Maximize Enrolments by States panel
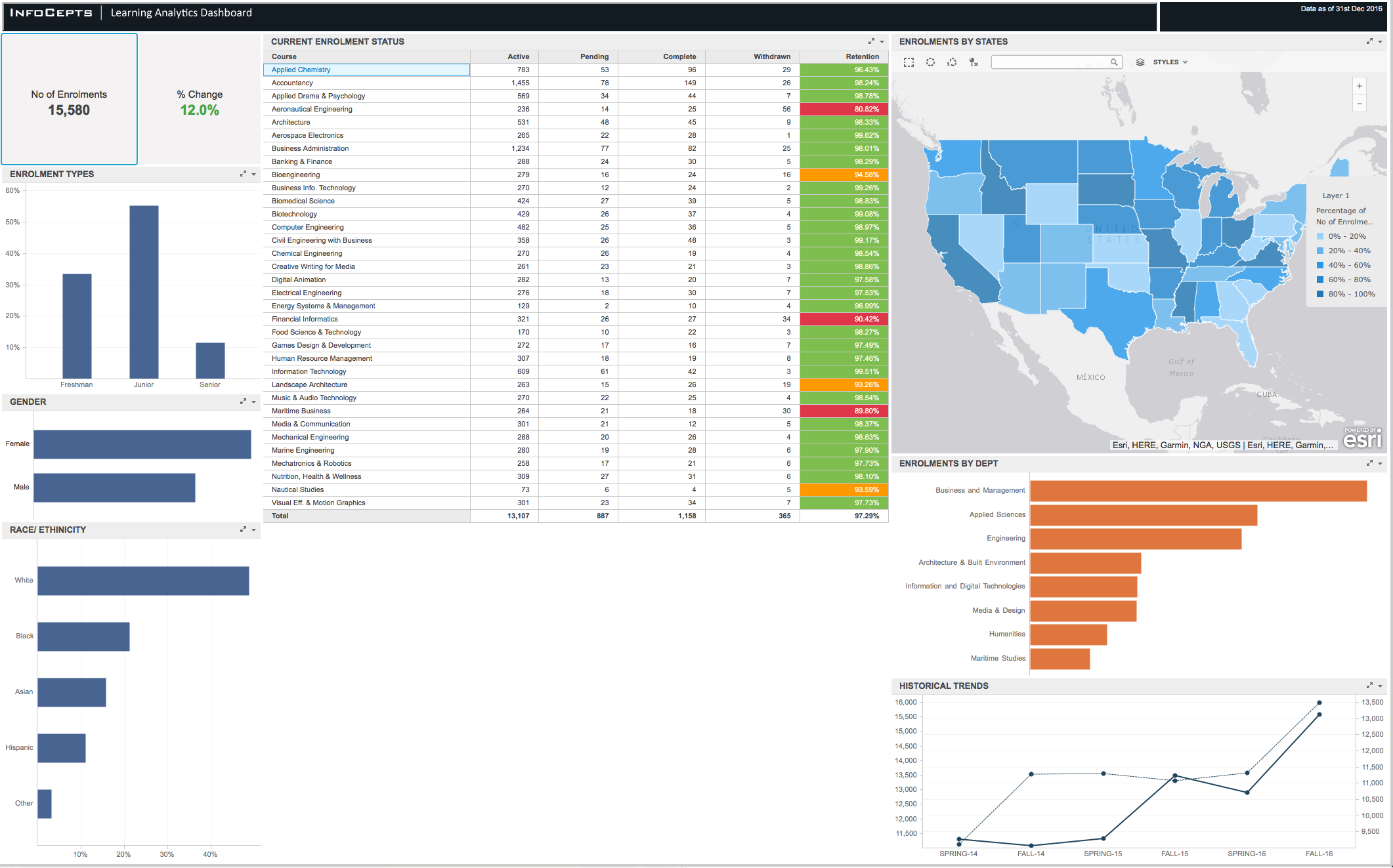Viewport: 1393px width, 868px height. (1369, 41)
